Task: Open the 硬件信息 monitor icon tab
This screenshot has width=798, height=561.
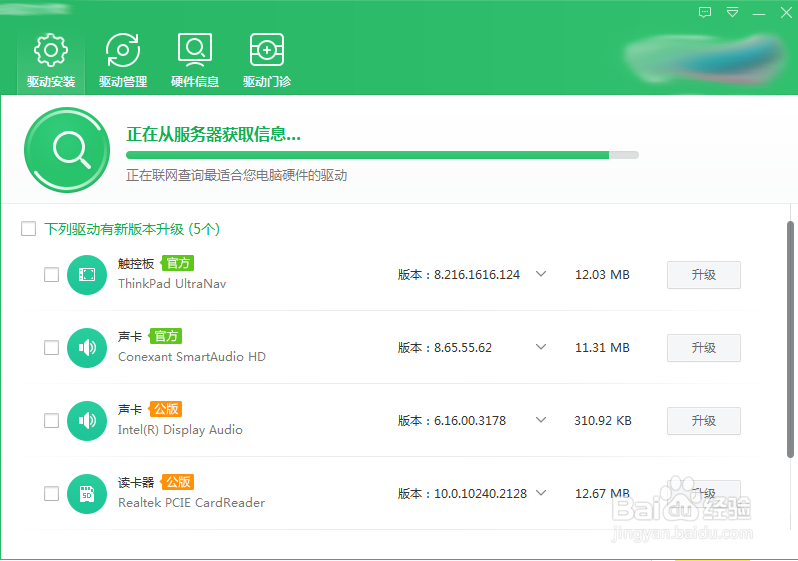Action: point(194,50)
